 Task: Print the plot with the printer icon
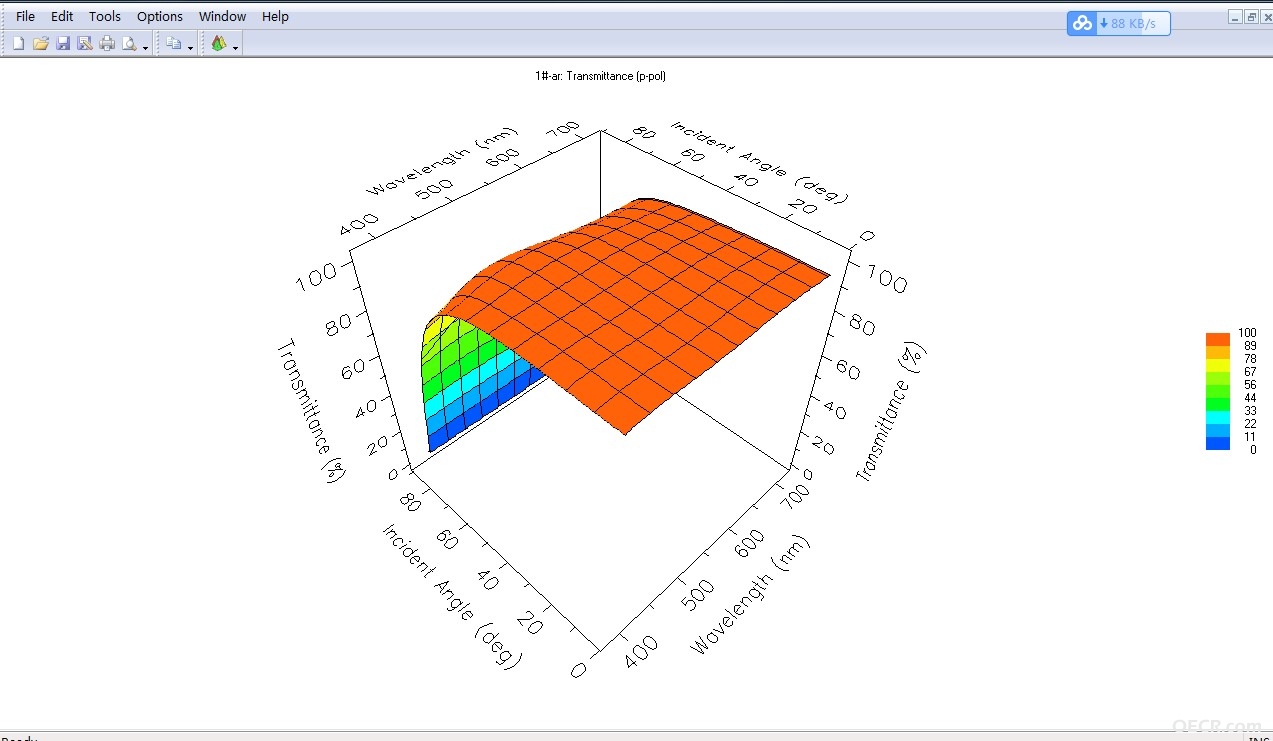click(107, 44)
